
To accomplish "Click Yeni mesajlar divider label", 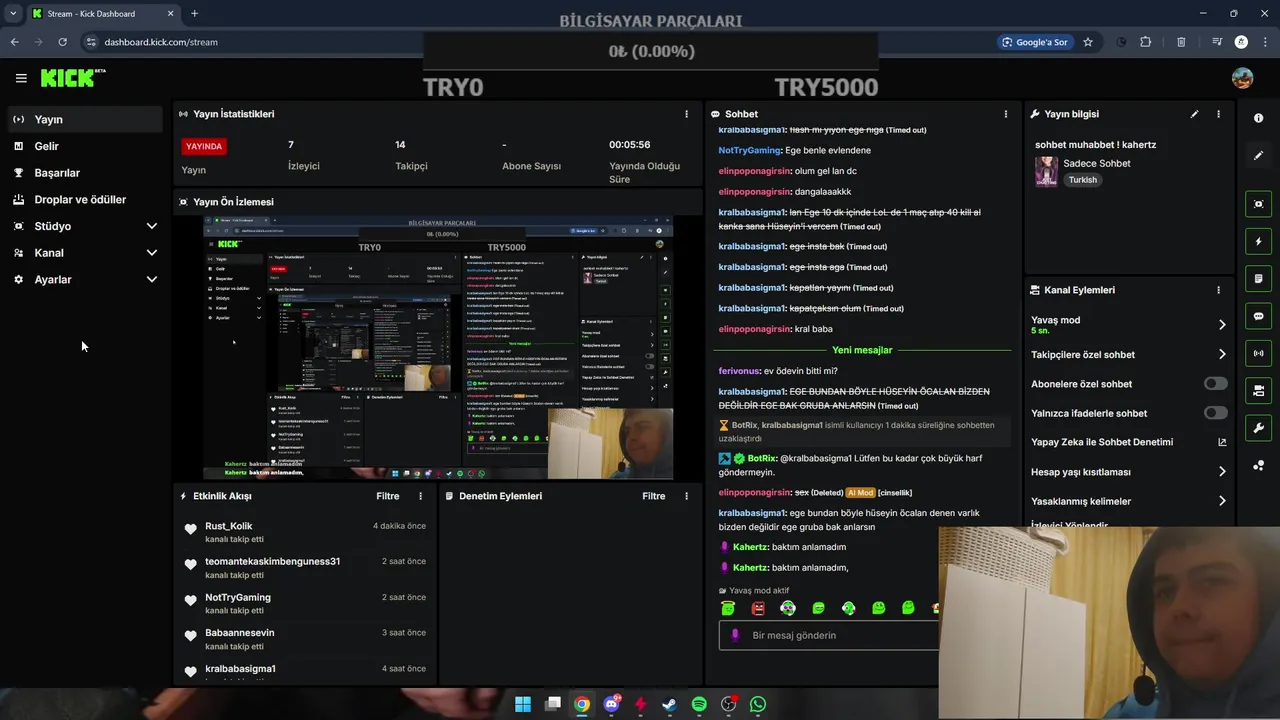I will point(862,350).
